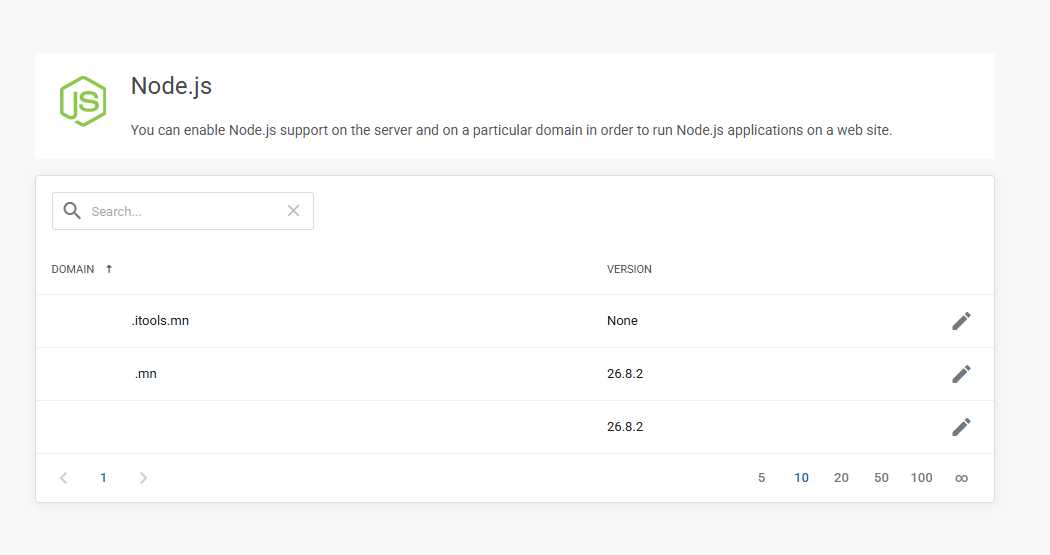Click the ascending sort arrow beside DOMAIN

(x=109, y=269)
